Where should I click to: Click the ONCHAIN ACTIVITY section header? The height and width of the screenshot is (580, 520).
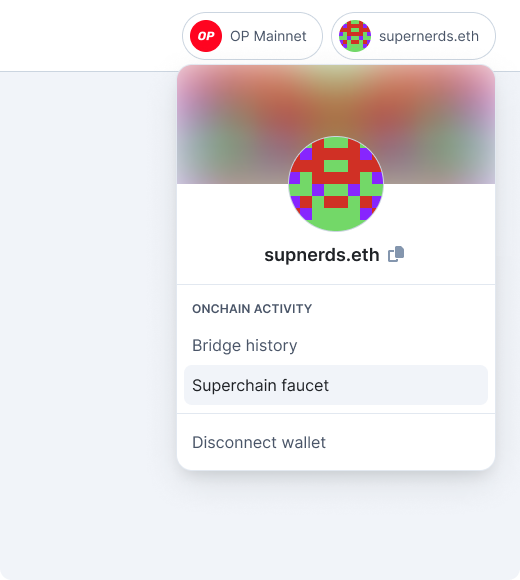(x=252, y=309)
